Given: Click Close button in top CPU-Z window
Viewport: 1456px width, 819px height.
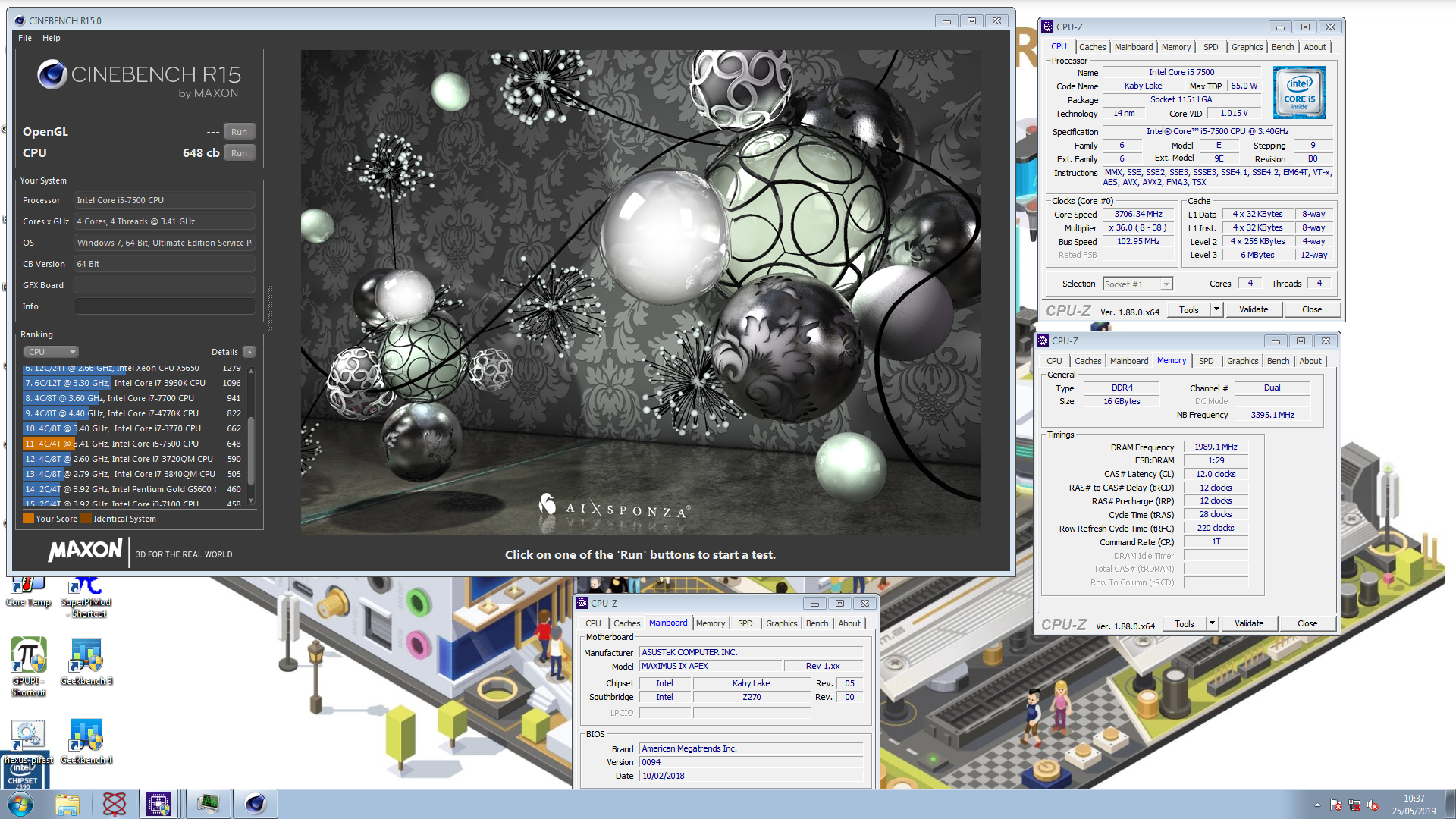Looking at the screenshot, I should pos(1312,309).
